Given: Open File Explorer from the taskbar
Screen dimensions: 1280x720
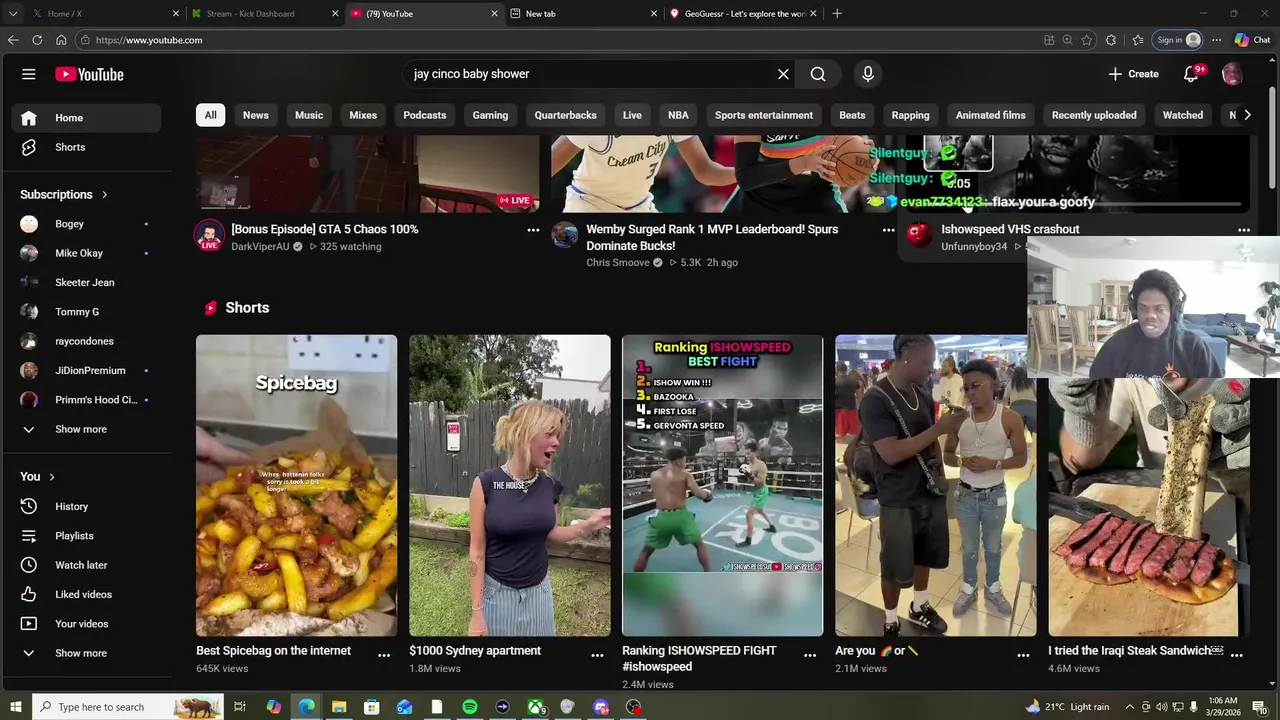Looking at the screenshot, I should pos(339,707).
